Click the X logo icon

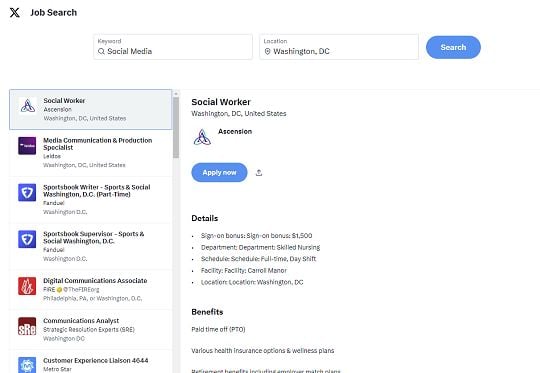click(14, 13)
